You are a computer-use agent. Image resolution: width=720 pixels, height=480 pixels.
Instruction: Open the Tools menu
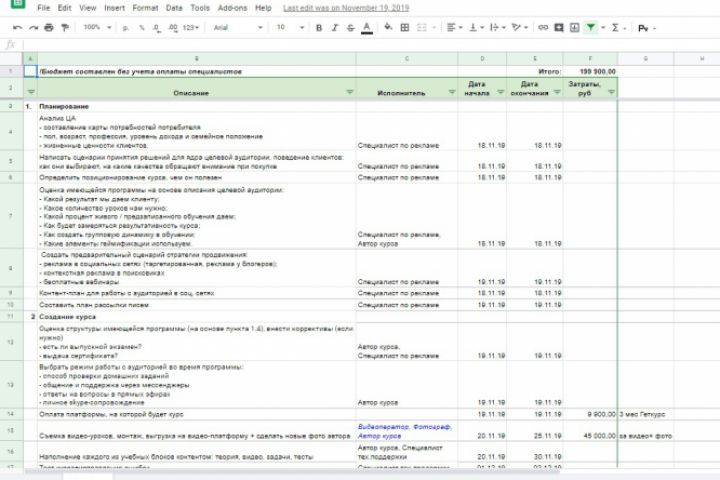[200, 8]
